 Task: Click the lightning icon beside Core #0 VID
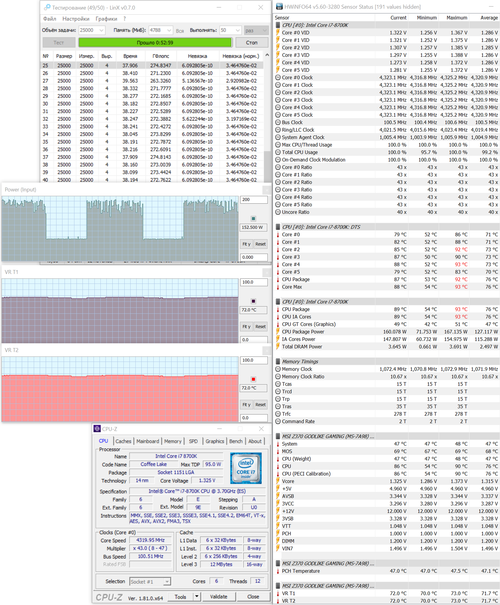[277, 33]
